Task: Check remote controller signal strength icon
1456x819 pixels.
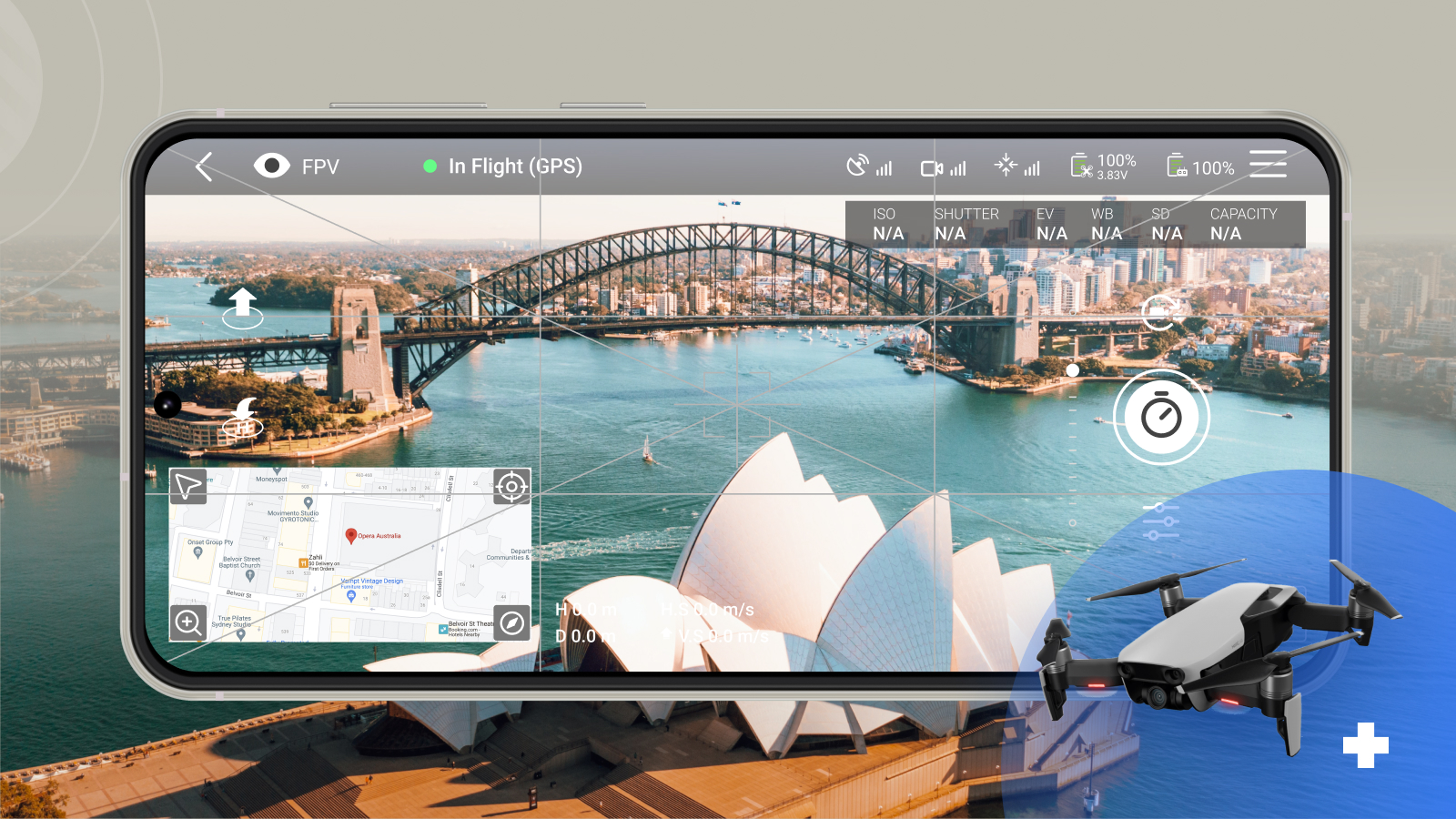Action: coord(869,167)
